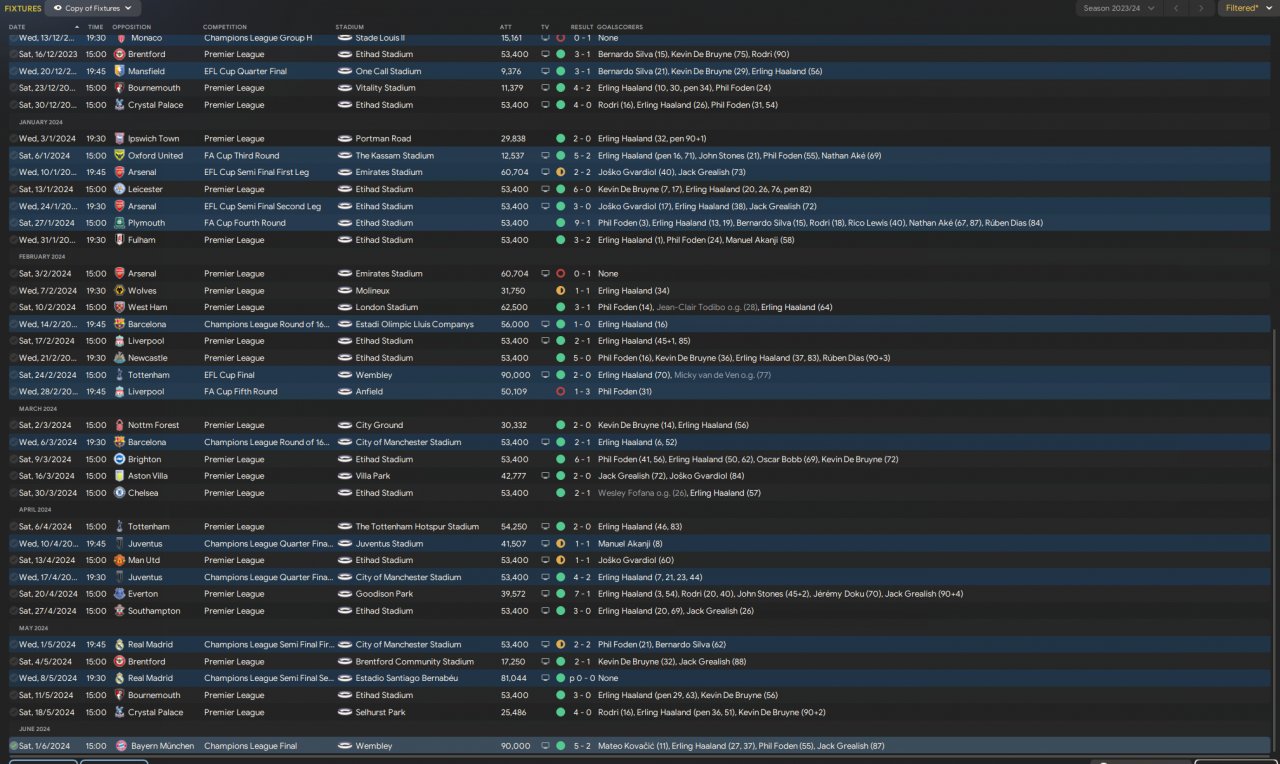This screenshot has width=1280, height=764.
Task: Click the JANUARY 2024 month header
Action: (40, 122)
